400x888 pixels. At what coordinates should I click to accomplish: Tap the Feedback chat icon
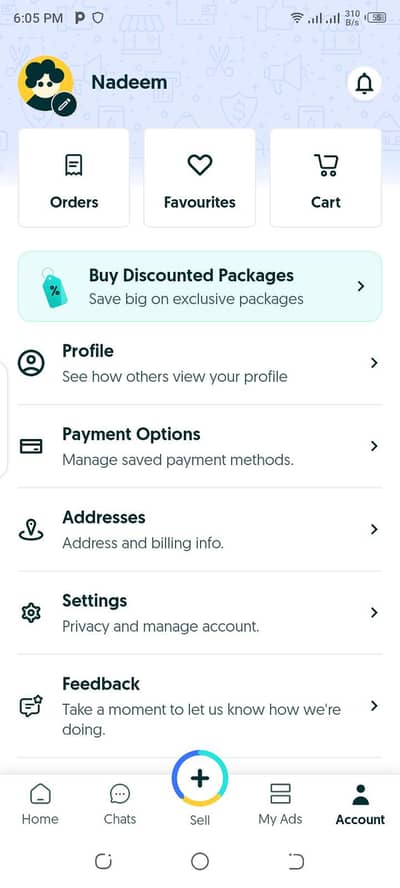(31, 706)
